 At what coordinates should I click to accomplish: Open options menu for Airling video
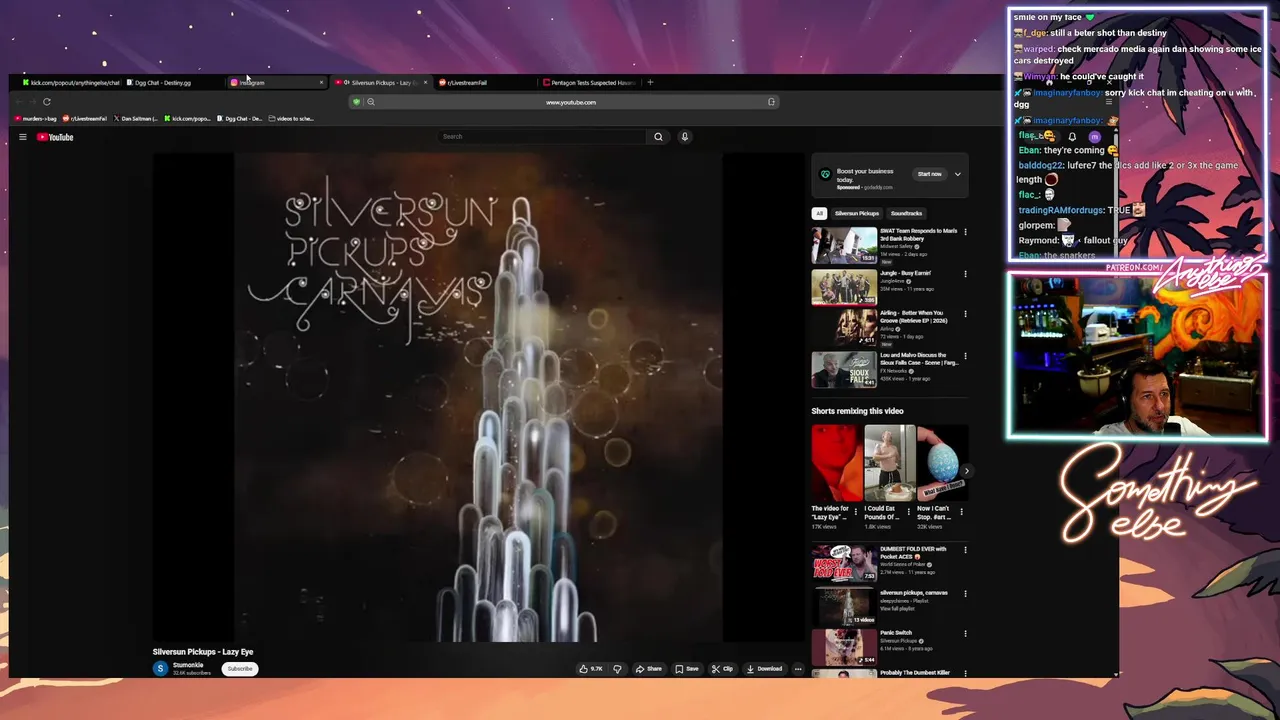pos(965,315)
